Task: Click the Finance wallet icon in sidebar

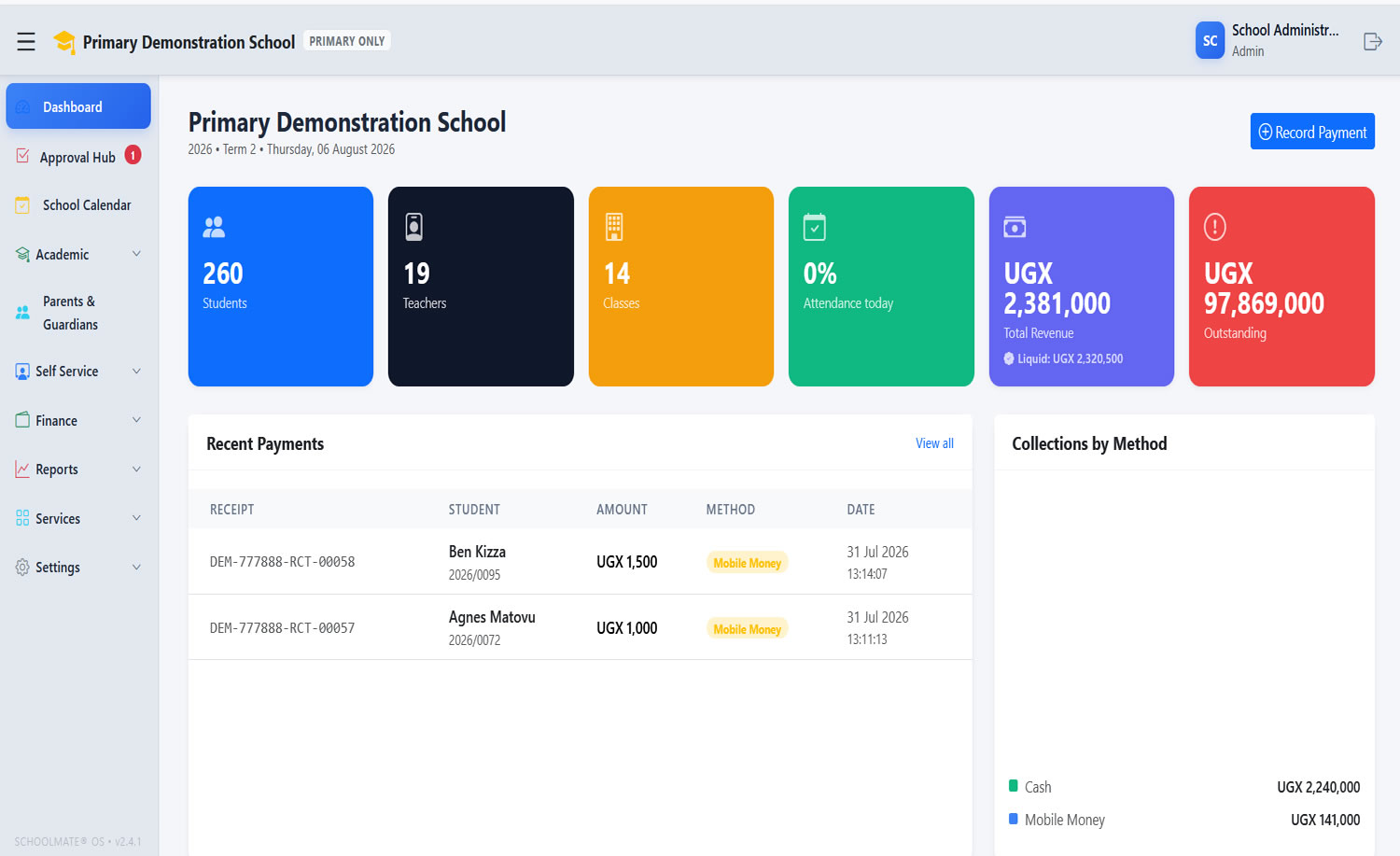Action: coord(22,420)
